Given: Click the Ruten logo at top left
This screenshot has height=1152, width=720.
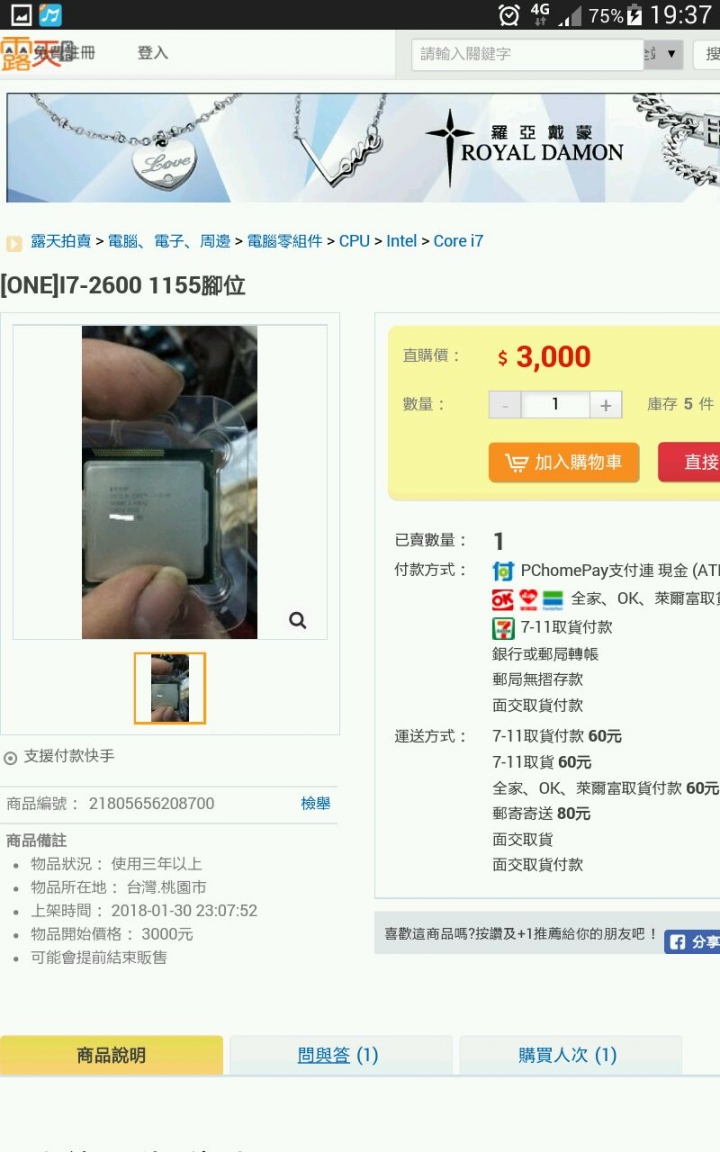Looking at the screenshot, I should [x=31, y=54].
